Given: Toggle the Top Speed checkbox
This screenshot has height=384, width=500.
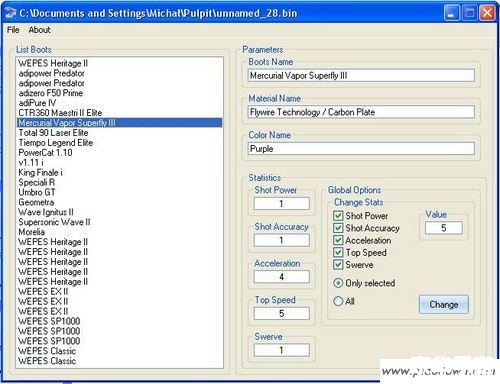Looking at the screenshot, I should pos(338,252).
